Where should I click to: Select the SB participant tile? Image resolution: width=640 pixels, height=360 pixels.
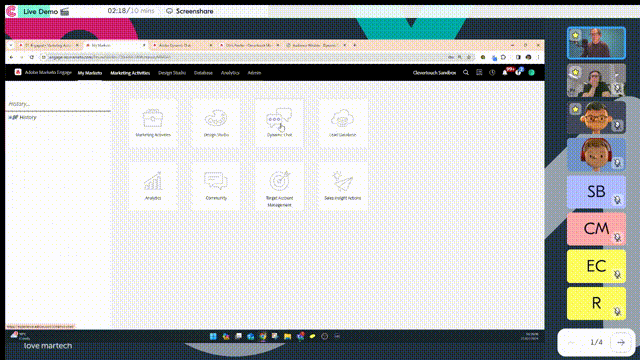(x=596, y=192)
